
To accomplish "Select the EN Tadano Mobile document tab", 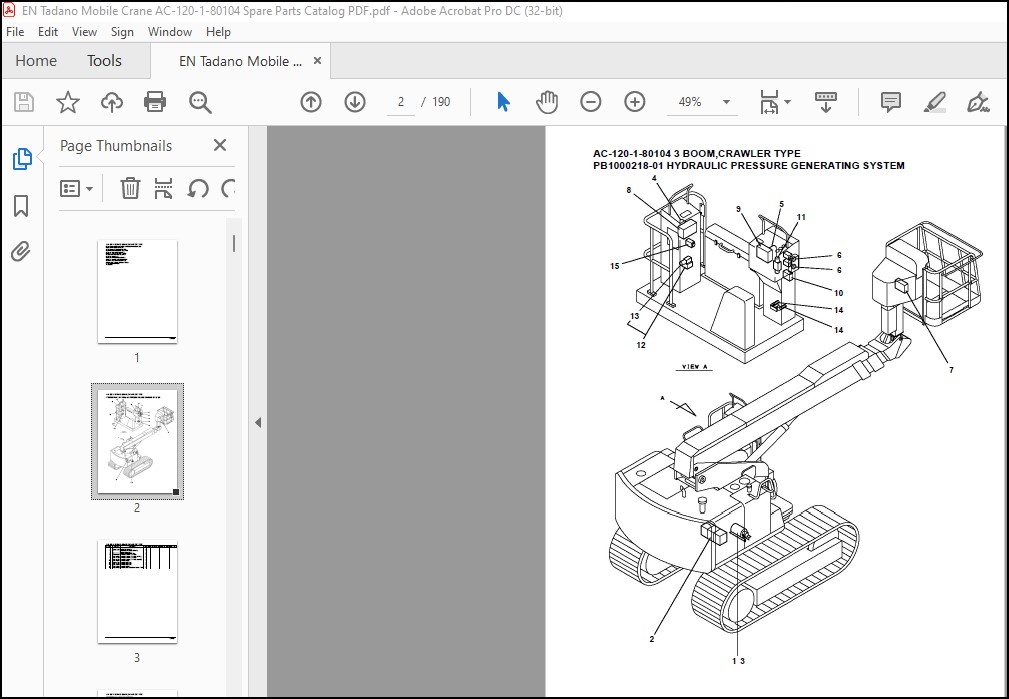I will coord(240,61).
